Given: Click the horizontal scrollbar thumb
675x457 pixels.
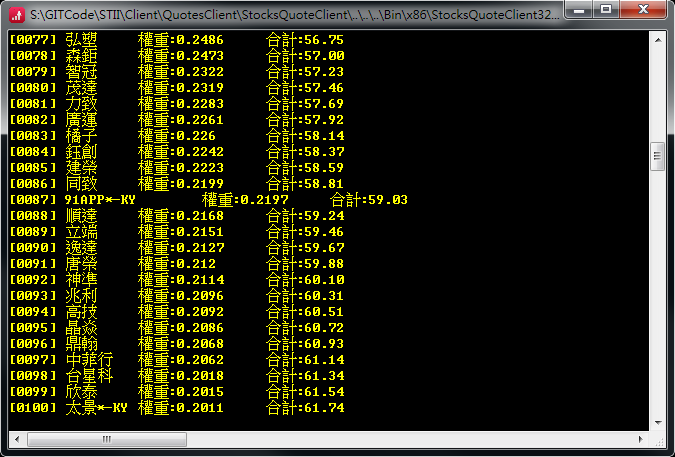Looking at the screenshot, I should click(107, 439).
